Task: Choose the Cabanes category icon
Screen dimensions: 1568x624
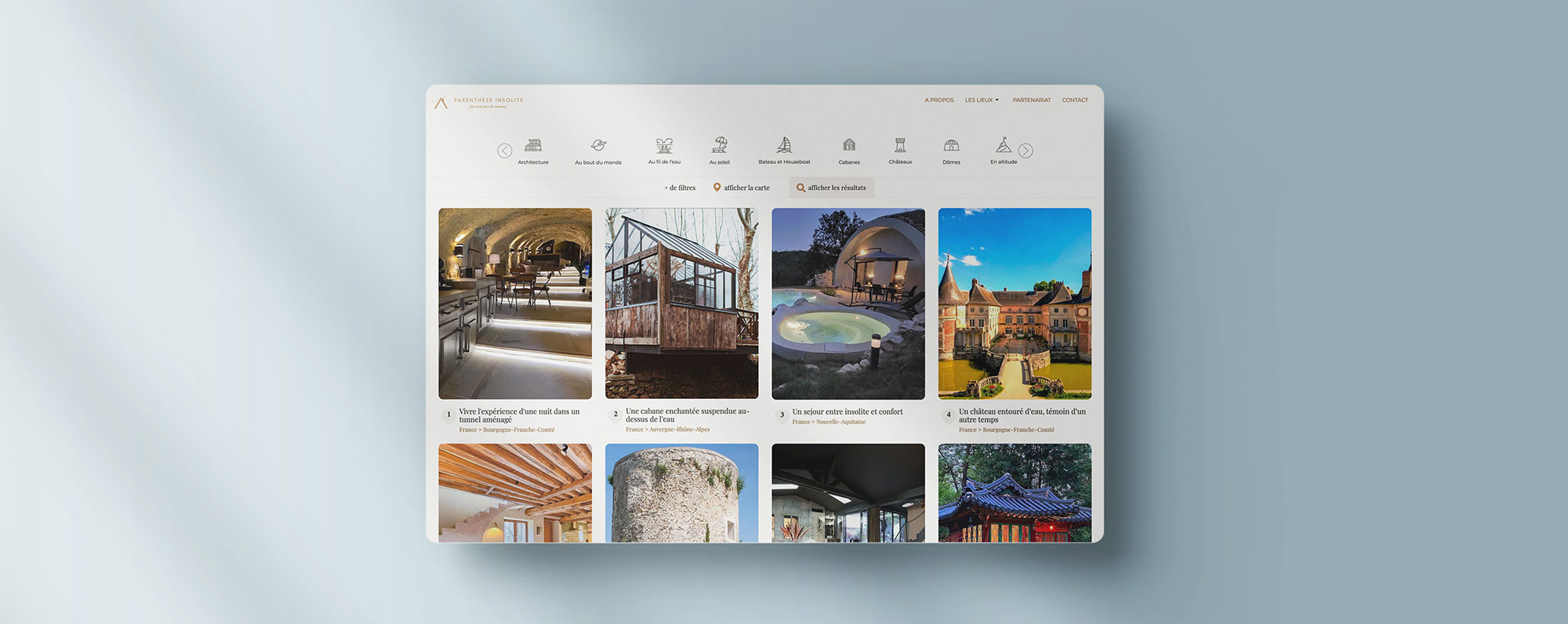Action: (849, 146)
